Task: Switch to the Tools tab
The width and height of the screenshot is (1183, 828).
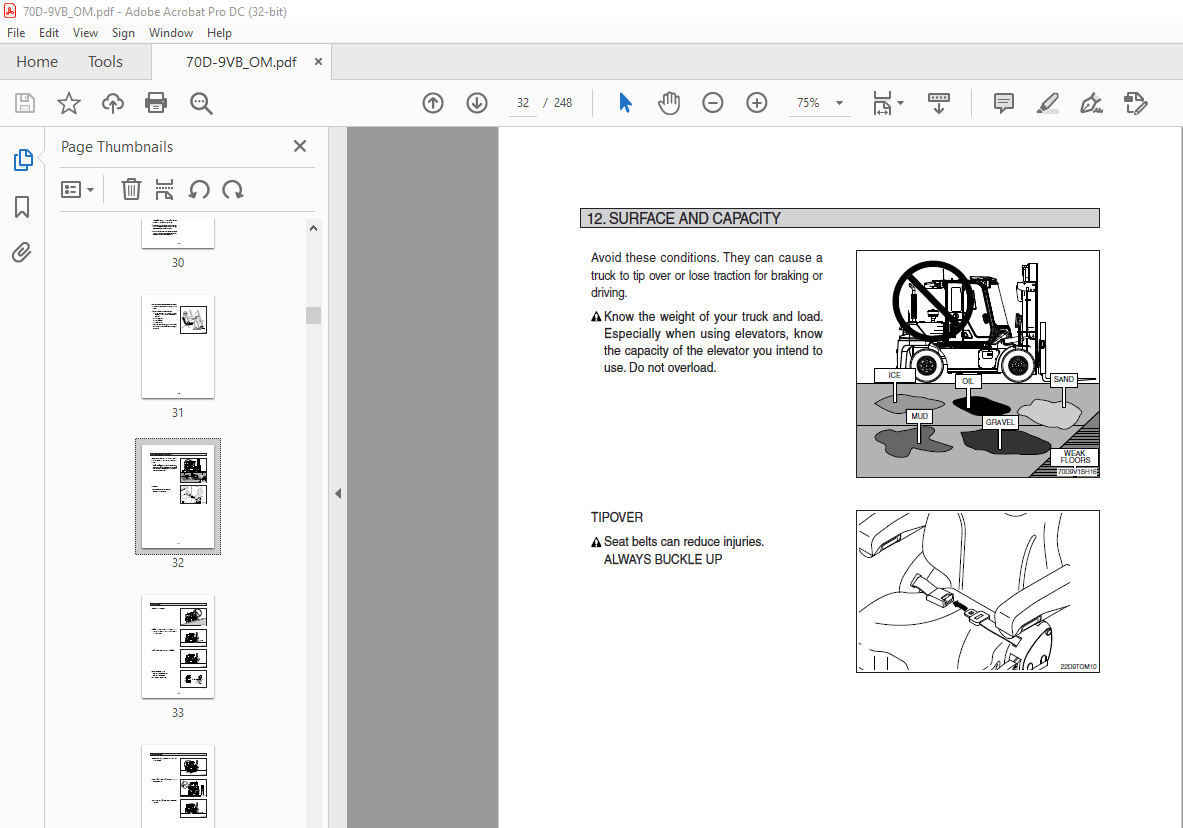Action: point(105,62)
